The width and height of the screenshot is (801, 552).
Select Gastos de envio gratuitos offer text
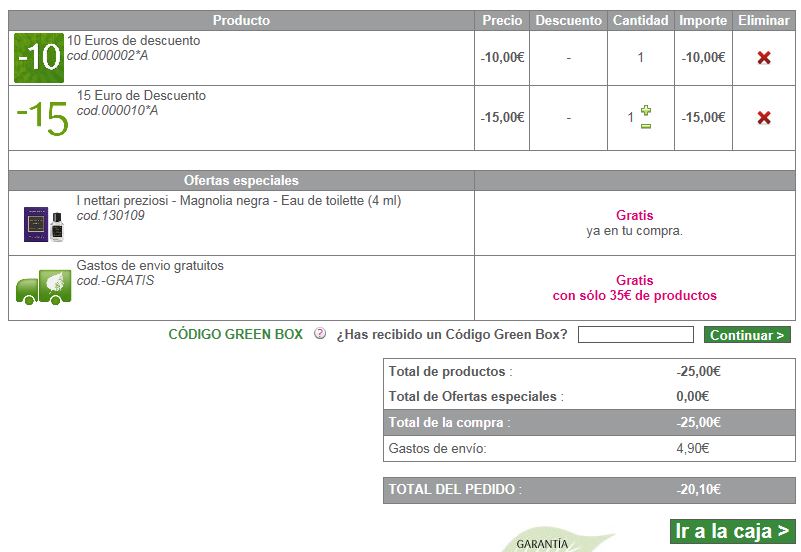(x=150, y=266)
